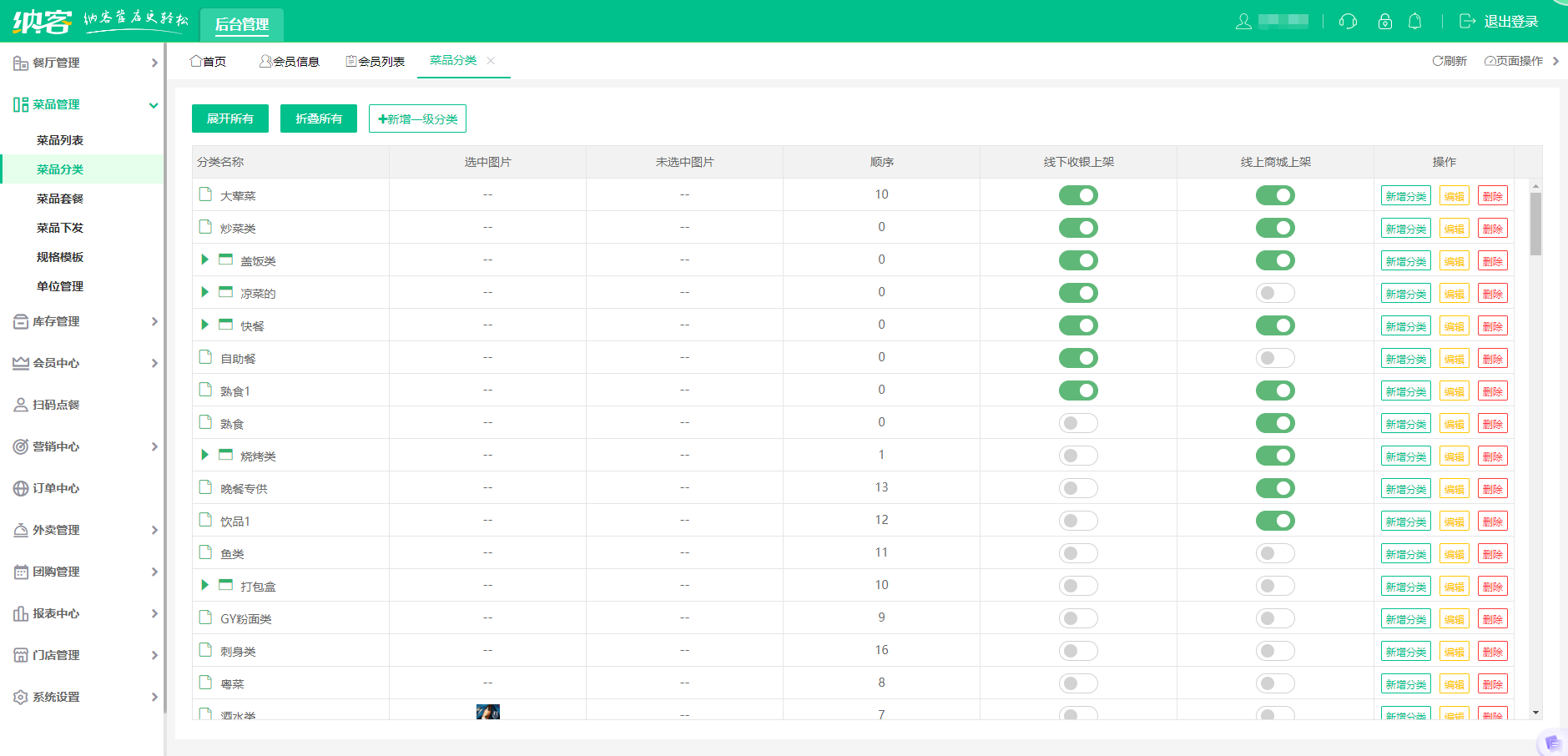Screen dimensions: 1568x756
Task: Open 菜品套餐 in sidebar menu
Action: point(60,199)
